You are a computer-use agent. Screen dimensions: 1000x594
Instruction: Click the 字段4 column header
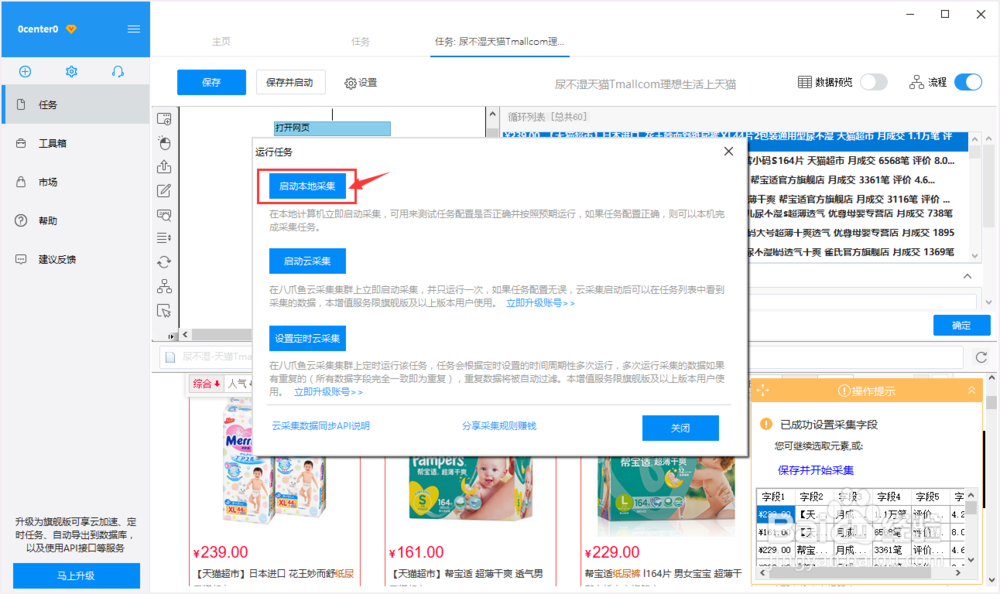click(889, 496)
